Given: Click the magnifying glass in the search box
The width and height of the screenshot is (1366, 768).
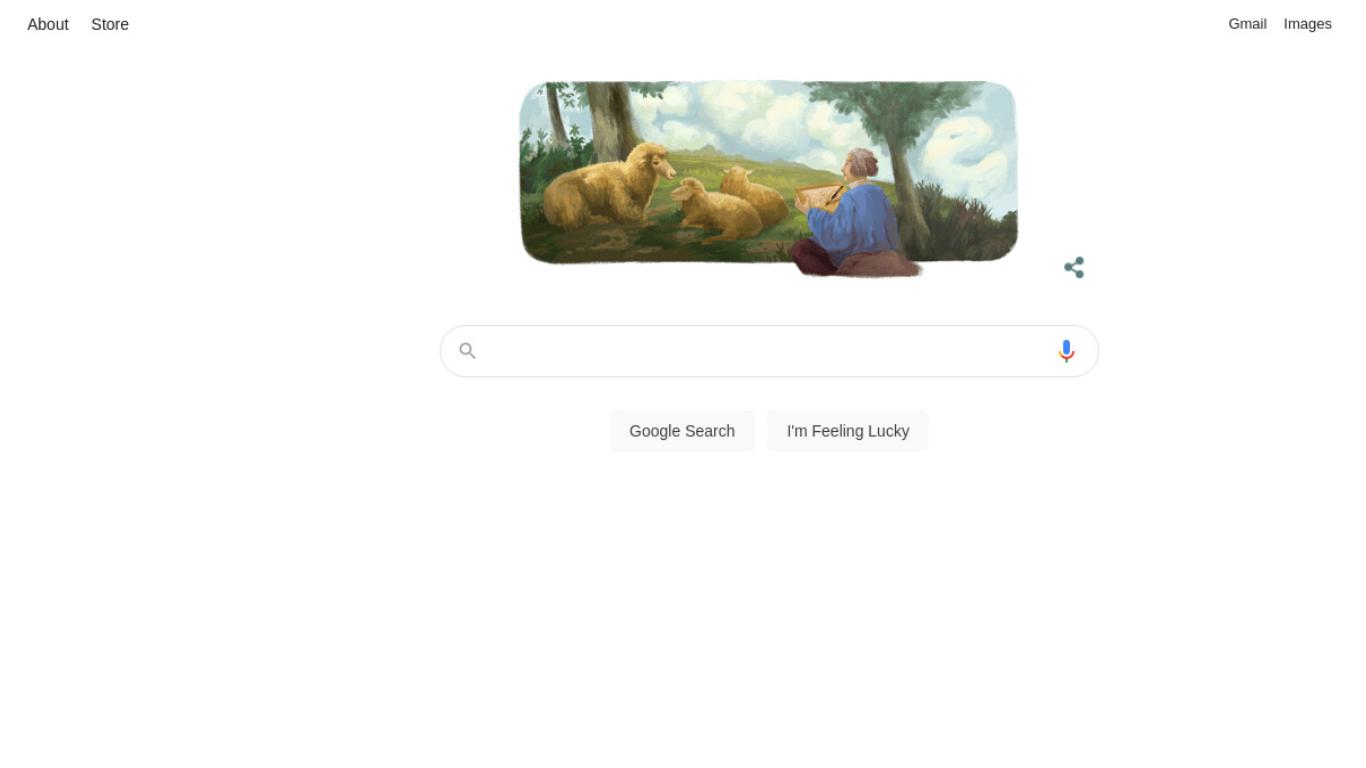Looking at the screenshot, I should 467,351.
